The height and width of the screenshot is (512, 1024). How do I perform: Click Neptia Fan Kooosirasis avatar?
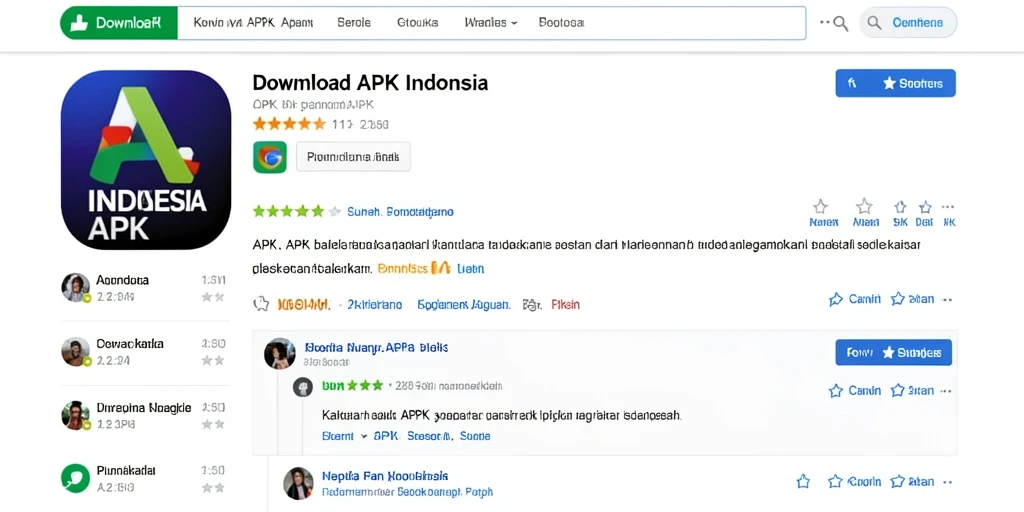pos(298,484)
